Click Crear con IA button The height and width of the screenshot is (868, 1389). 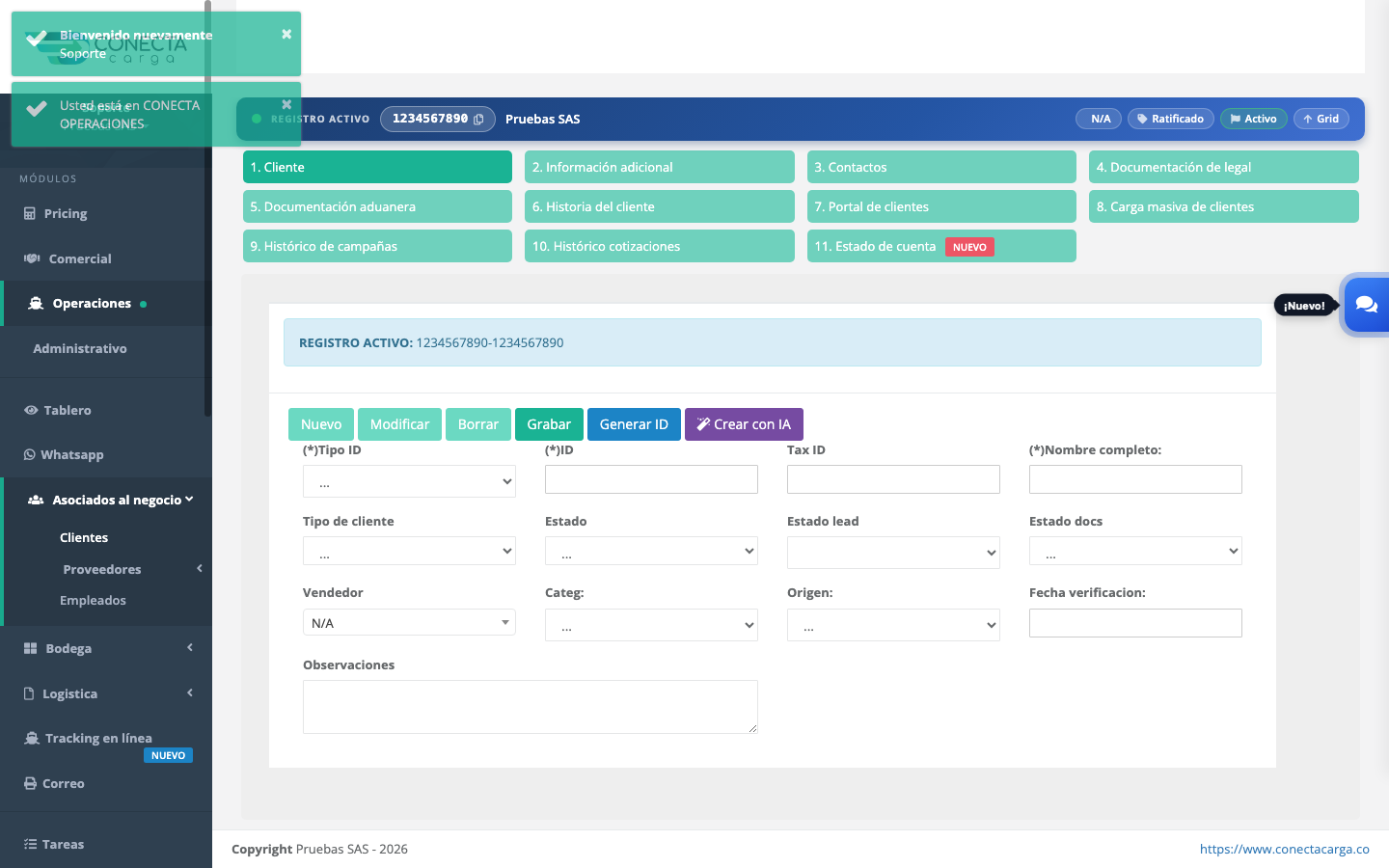744,424
